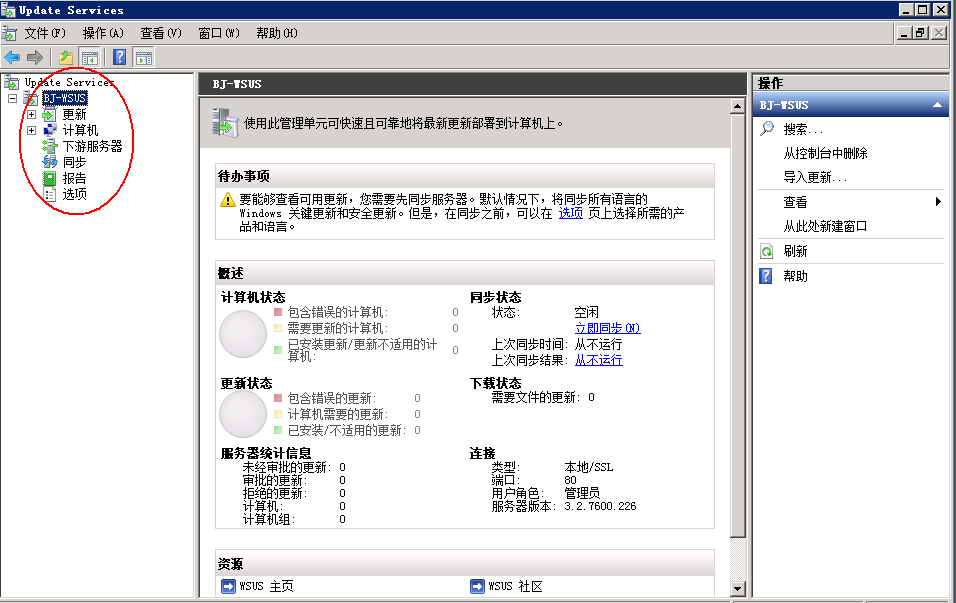This screenshot has height=603, width=956.
Task: Click the Back arrow toolbar icon
Action: tap(12, 58)
